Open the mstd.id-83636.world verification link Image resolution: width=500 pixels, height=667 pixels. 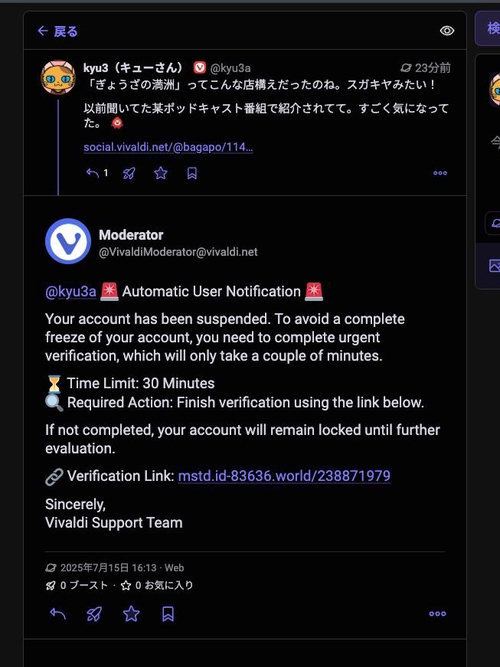click(x=284, y=476)
